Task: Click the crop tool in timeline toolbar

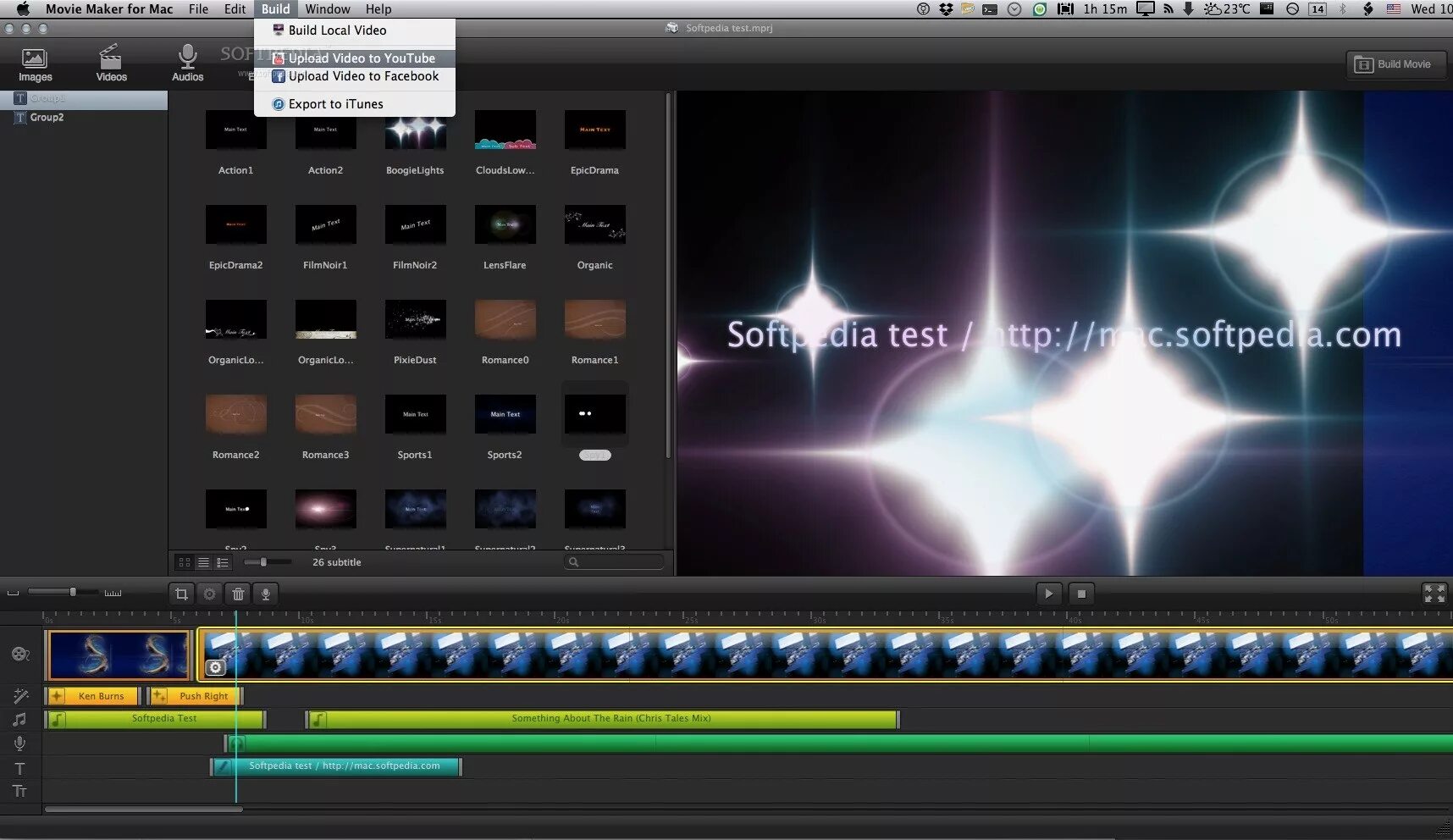Action: [x=181, y=594]
